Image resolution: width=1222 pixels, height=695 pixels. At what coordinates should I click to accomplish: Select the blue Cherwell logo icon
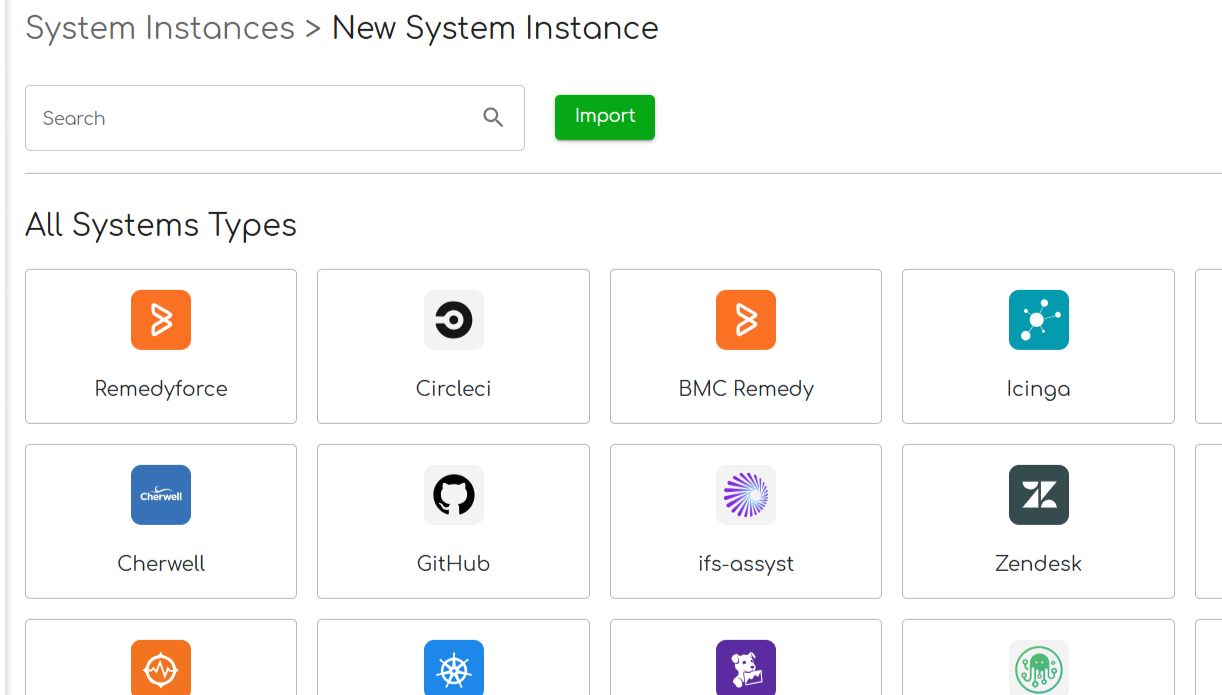pyautogui.click(x=161, y=495)
